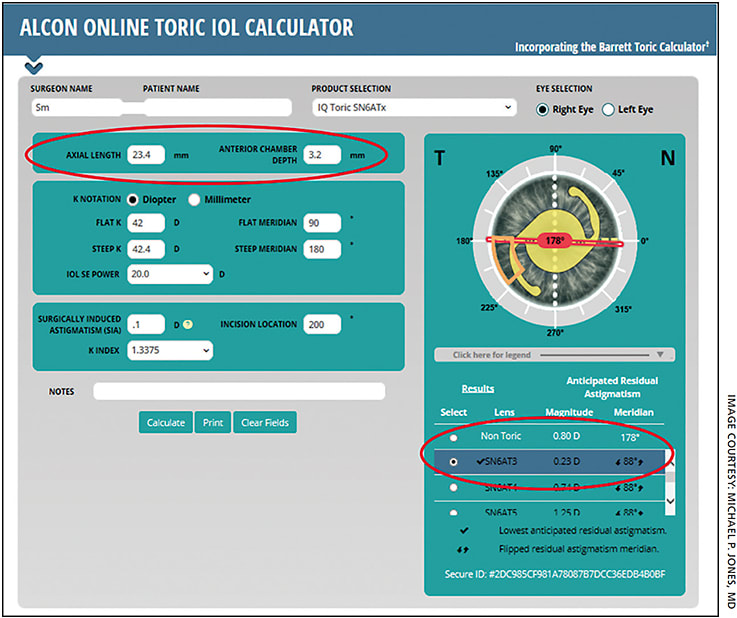Viewport: 737px width, 618px height.
Task: Click the SIA value field
Action: click(146, 324)
